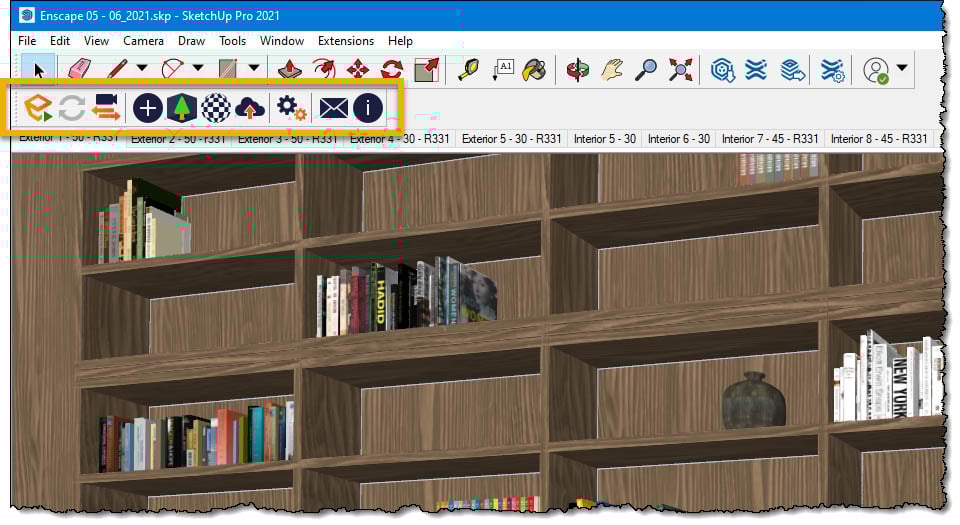The height and width of the screenshot is (525, 960).
Task: Open the Enscape Asset Library tree icon
Action: click(182, 108)
